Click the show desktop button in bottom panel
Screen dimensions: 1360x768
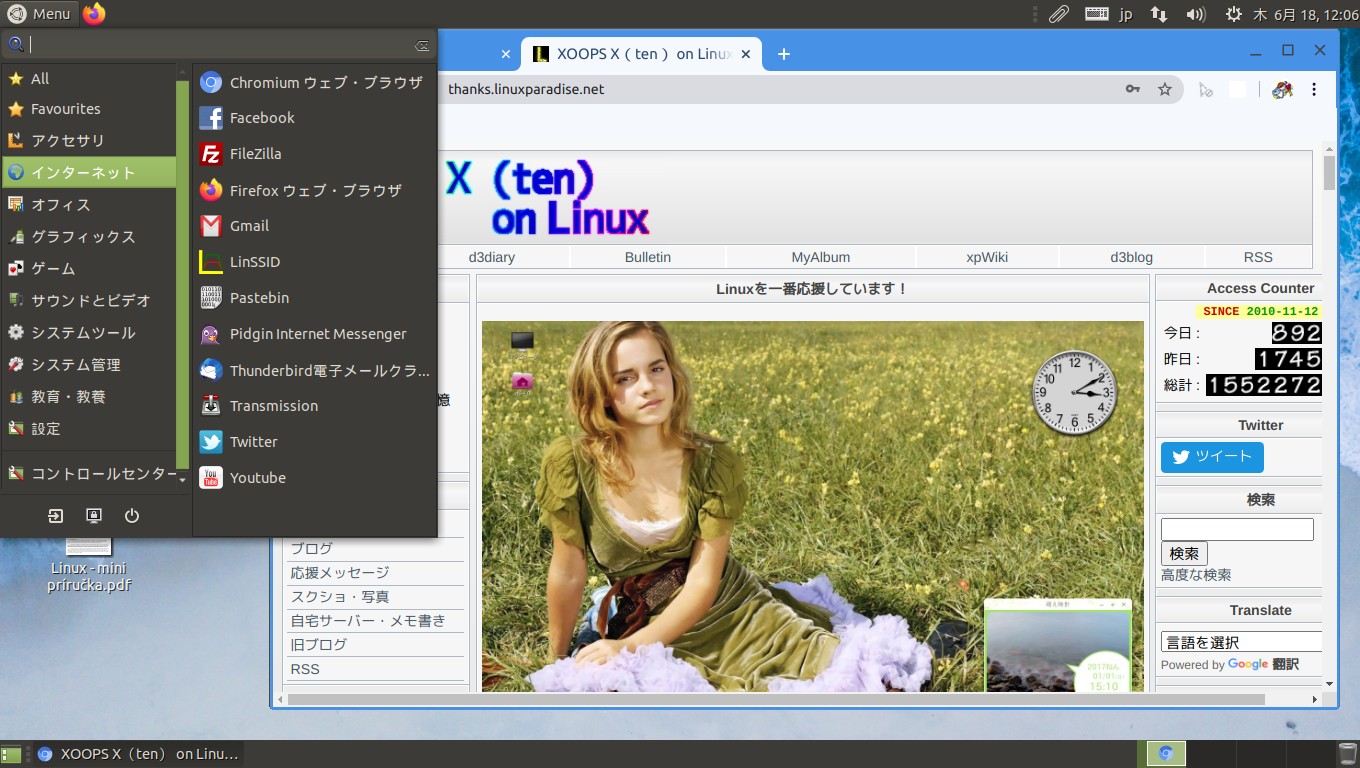tap(11, 754)
